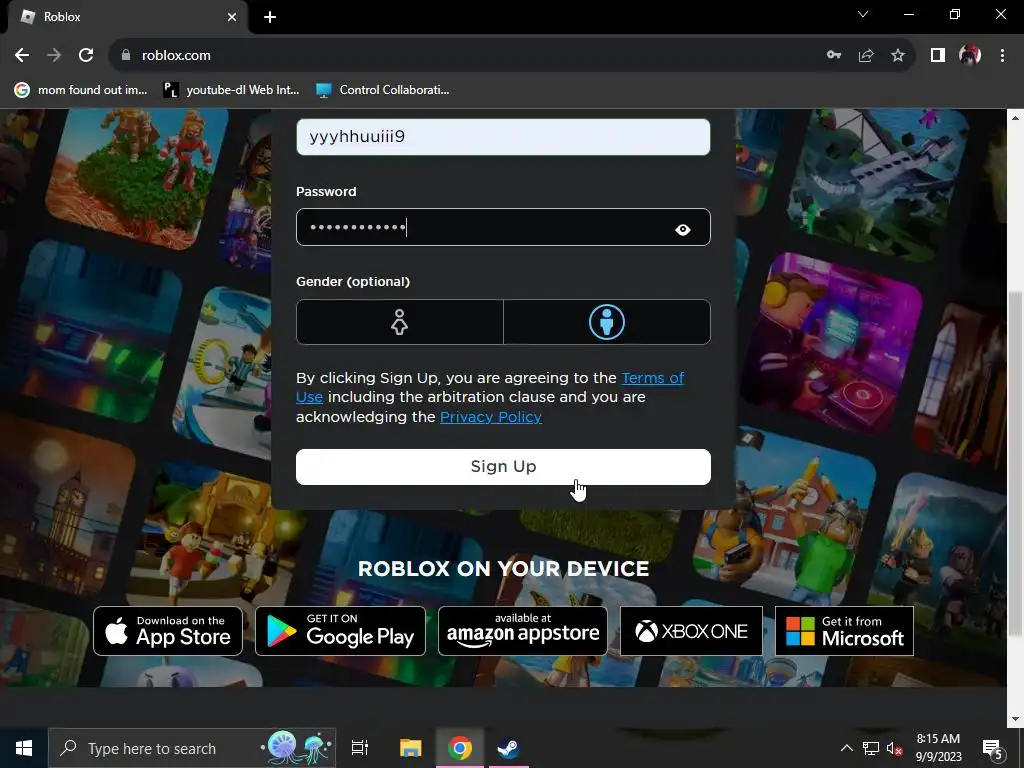The width and height of the screenshot is (1024, 768).
Task: Open the notification center icon
Action: (x=993, y=748)
